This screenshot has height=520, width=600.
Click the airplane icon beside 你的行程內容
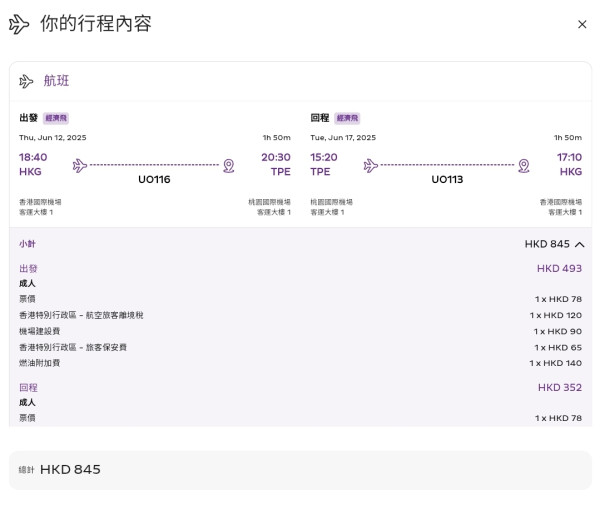tap(19, 24)
